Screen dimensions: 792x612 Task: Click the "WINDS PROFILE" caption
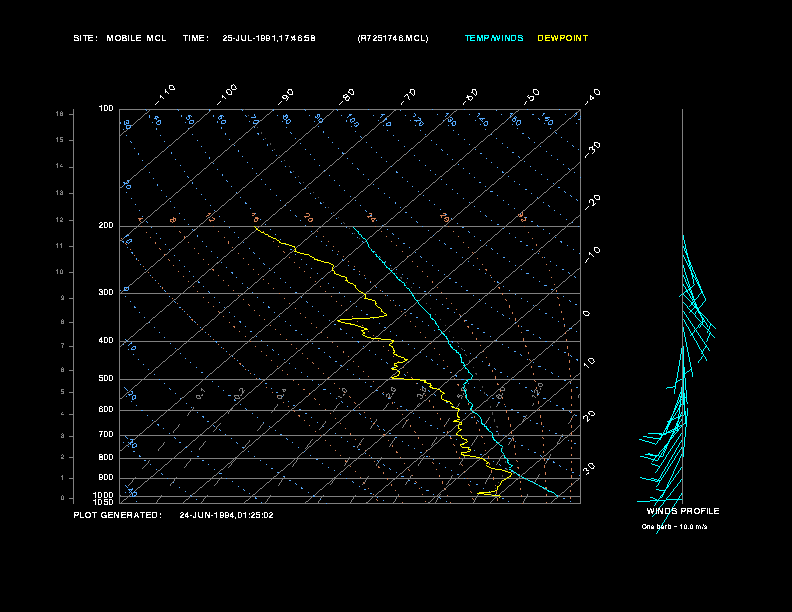tap(683, 511)
